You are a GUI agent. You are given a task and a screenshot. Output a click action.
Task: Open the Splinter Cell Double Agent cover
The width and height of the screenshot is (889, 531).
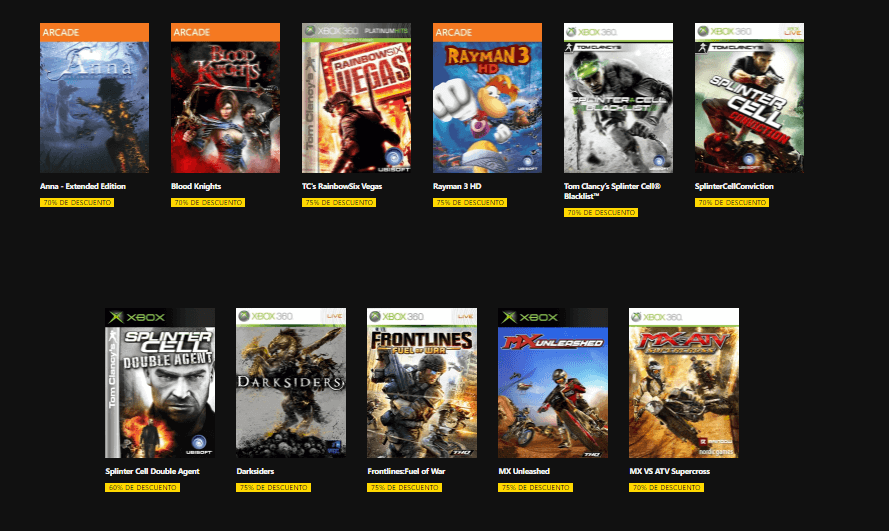[160, 383]
